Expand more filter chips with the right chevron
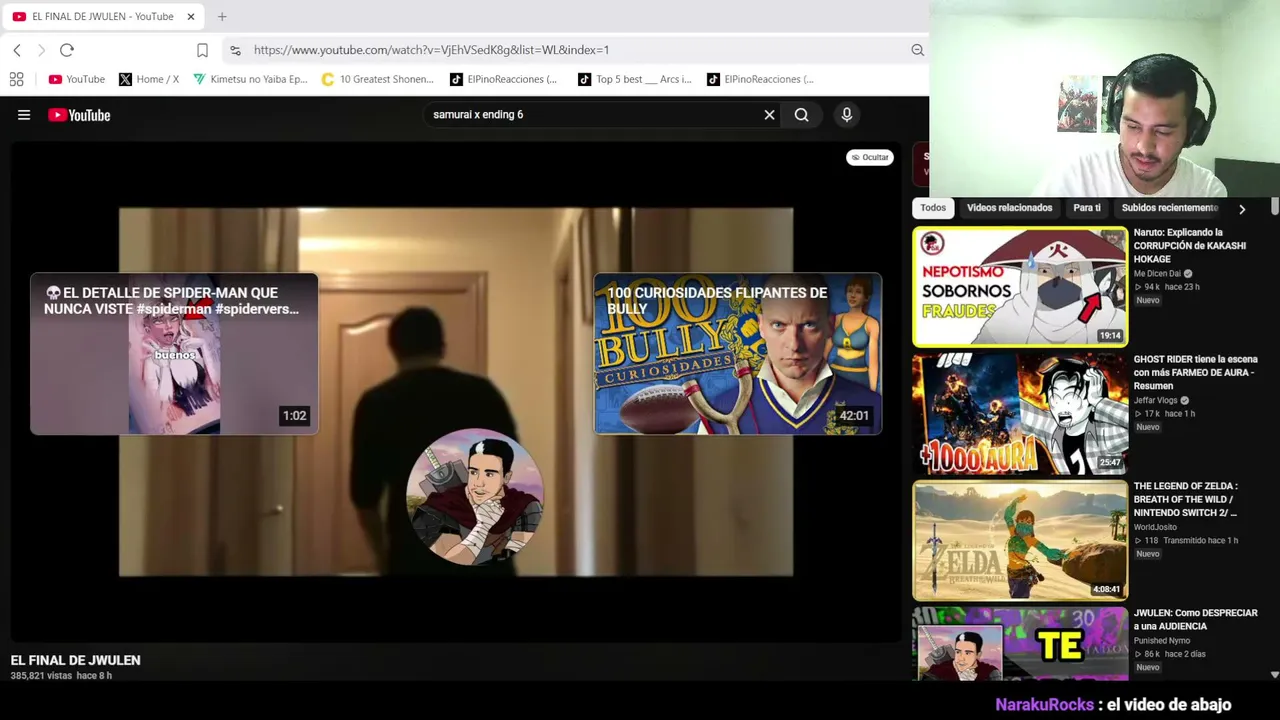 click(1242, 209)
